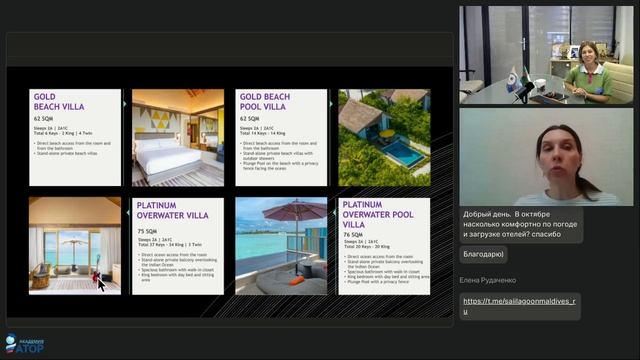Select the video feed of the speaking woman

tap(546, 157)
